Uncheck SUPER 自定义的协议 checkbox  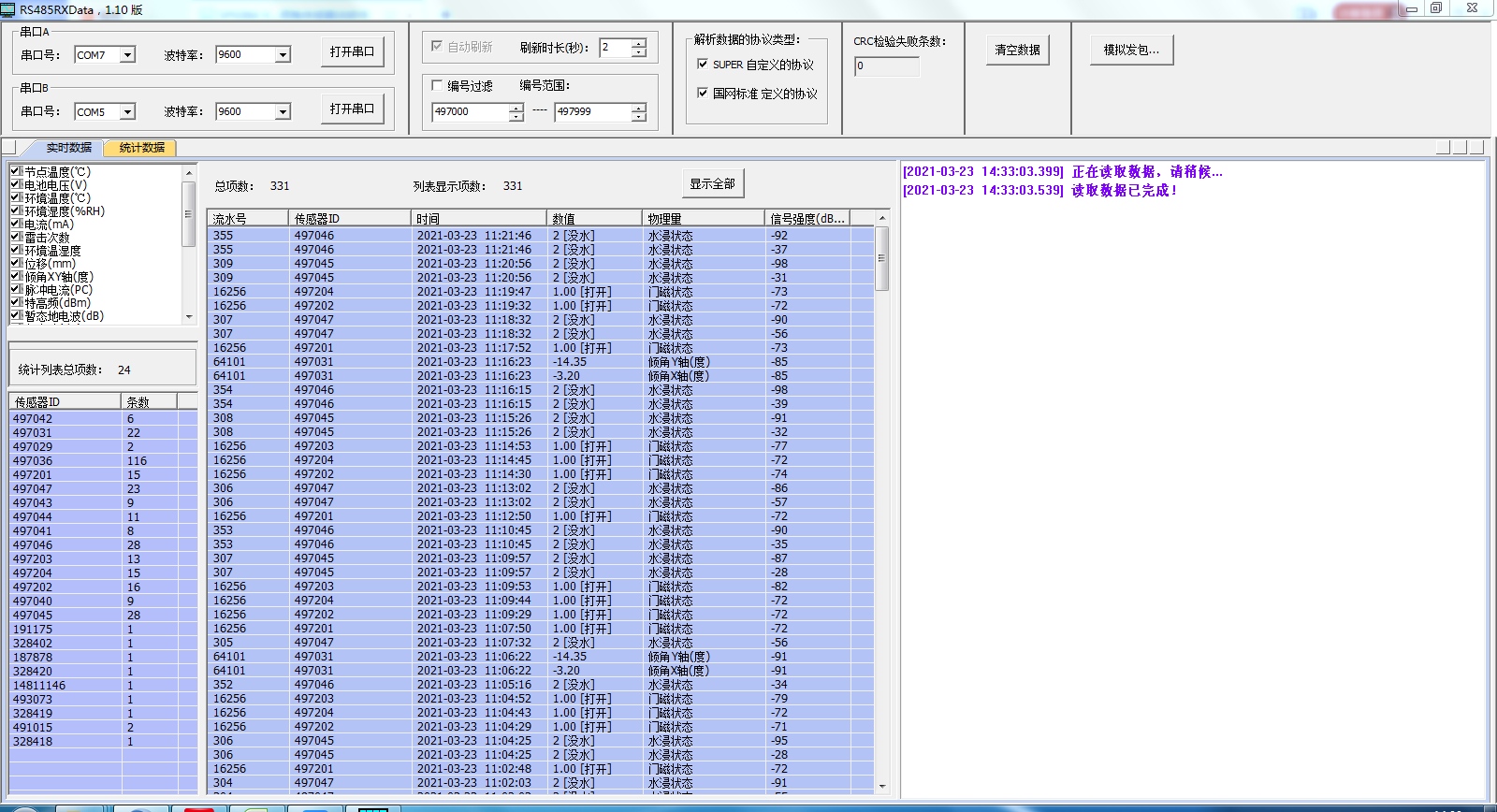pos(703,65)
